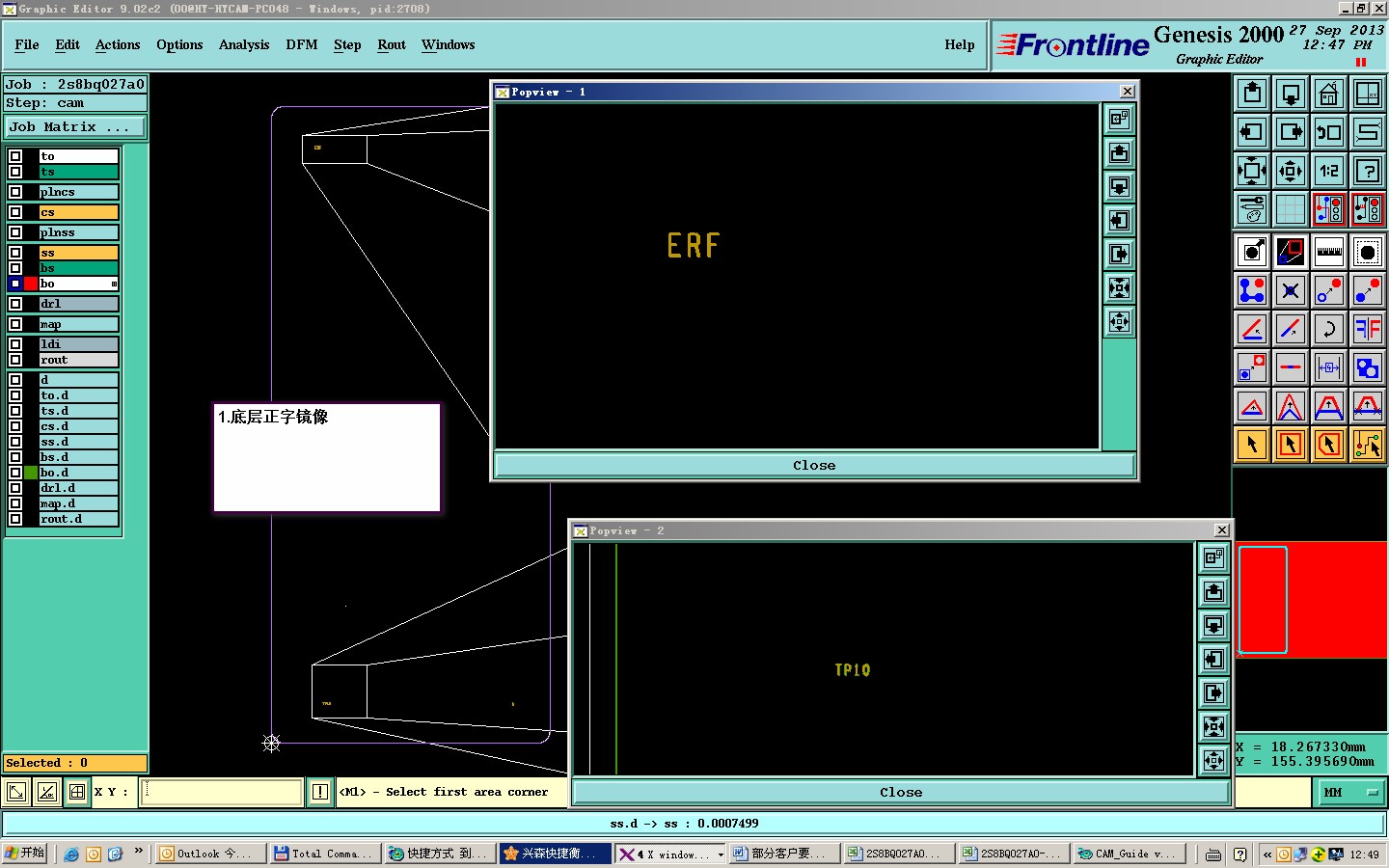
Task: Open the Analysis menu
Action: point(244,45)
